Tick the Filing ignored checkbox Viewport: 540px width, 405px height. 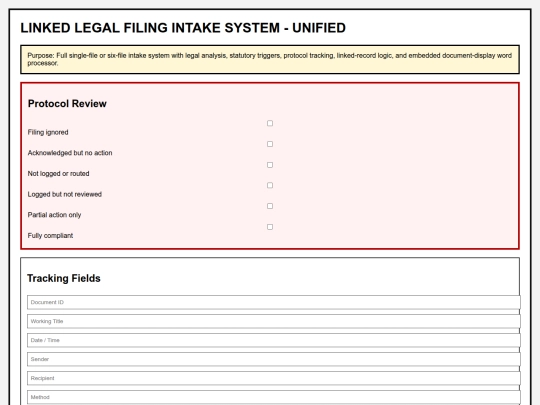[270, 123]
